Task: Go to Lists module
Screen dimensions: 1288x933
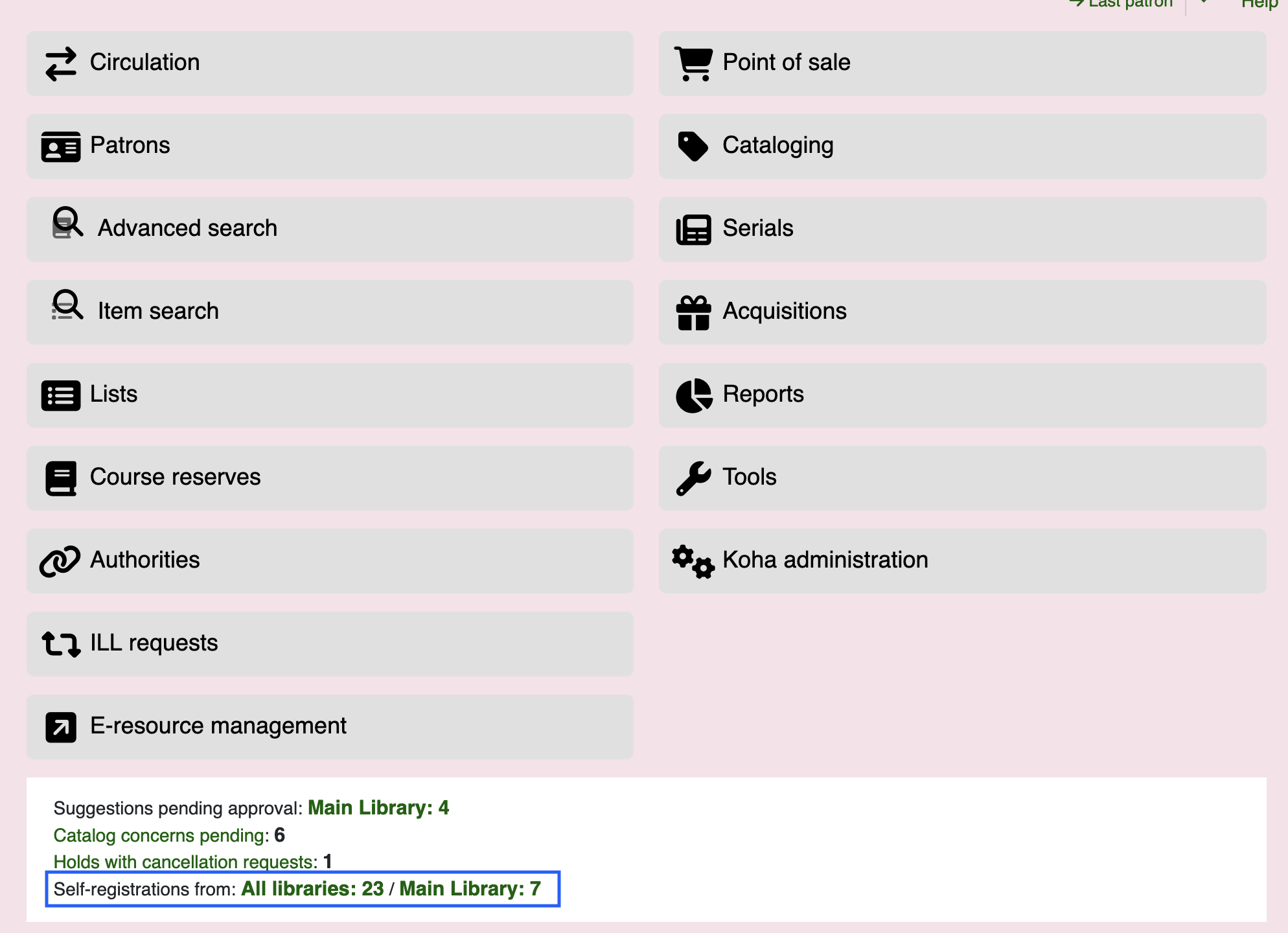Action: coord(113,394)
